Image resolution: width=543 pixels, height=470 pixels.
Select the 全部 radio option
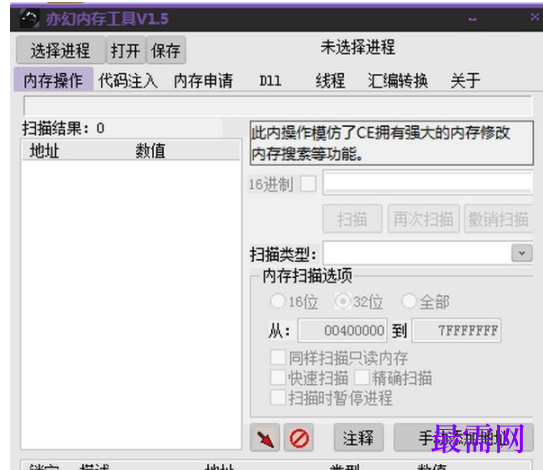[409, 301]
